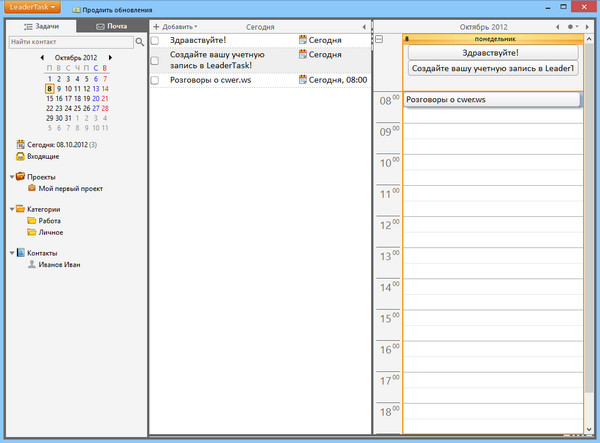
Task: Click the Личное category folder icon
Action: point(32,232)
